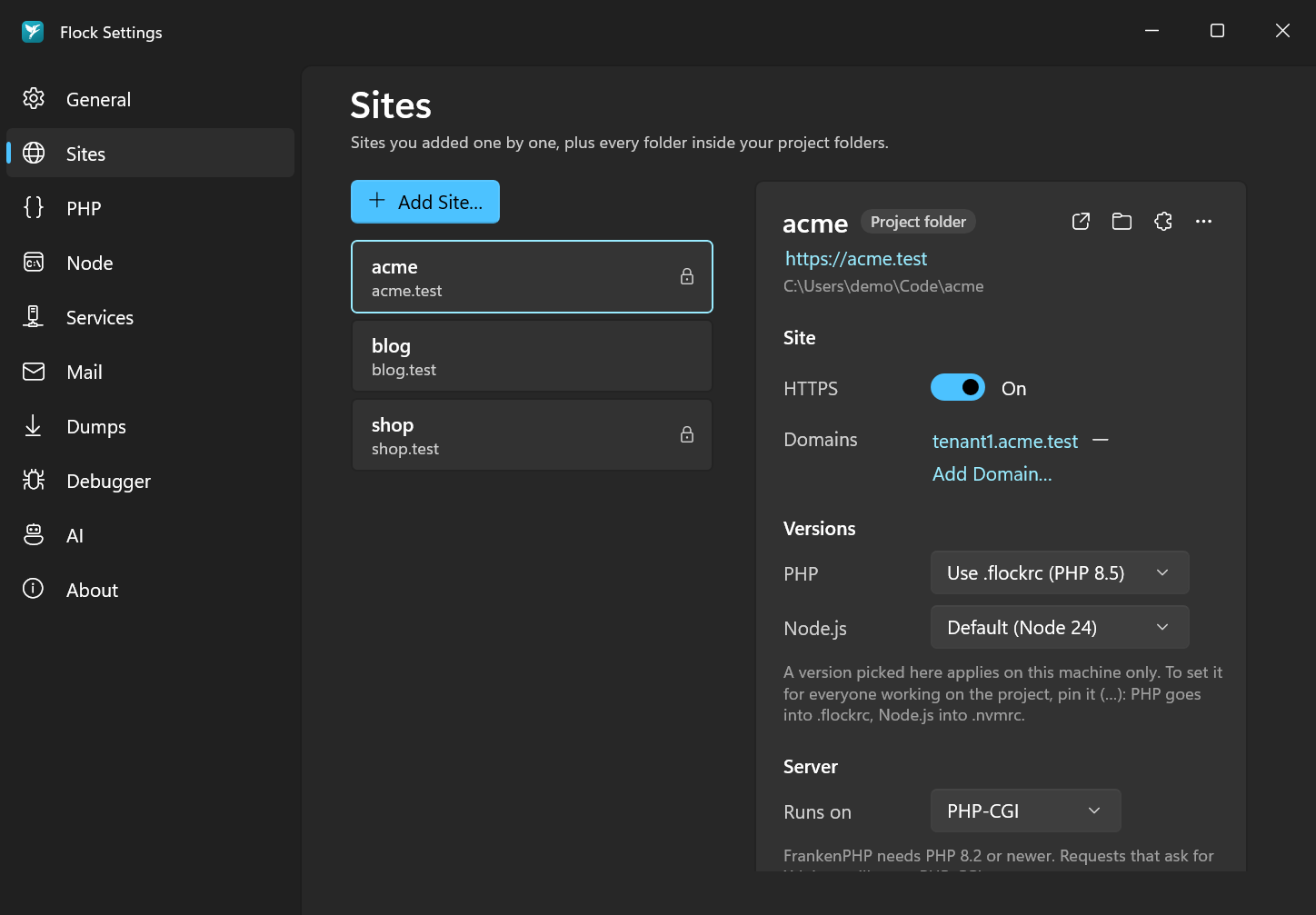Click the Dumps download arrow icon
This screenshot has width=1316, height=915.
point(34,425)
